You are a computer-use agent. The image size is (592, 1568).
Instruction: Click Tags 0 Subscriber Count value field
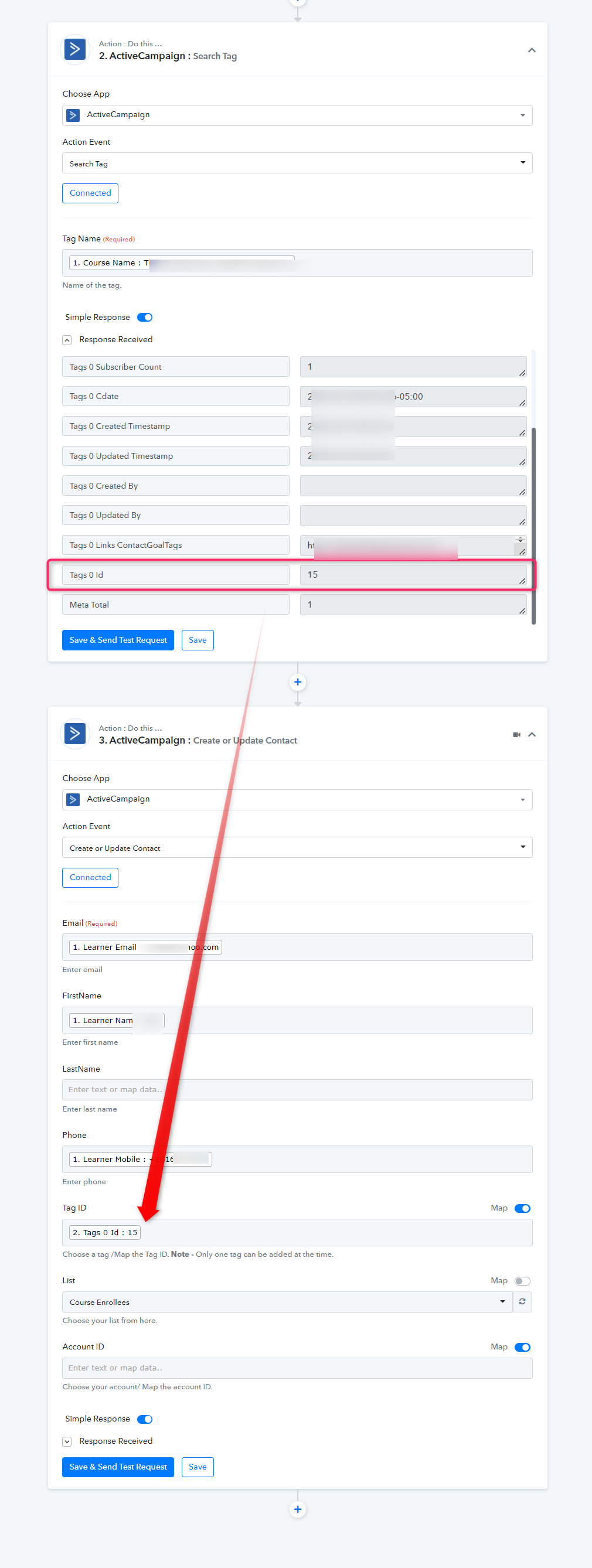(x=413, y=366)
